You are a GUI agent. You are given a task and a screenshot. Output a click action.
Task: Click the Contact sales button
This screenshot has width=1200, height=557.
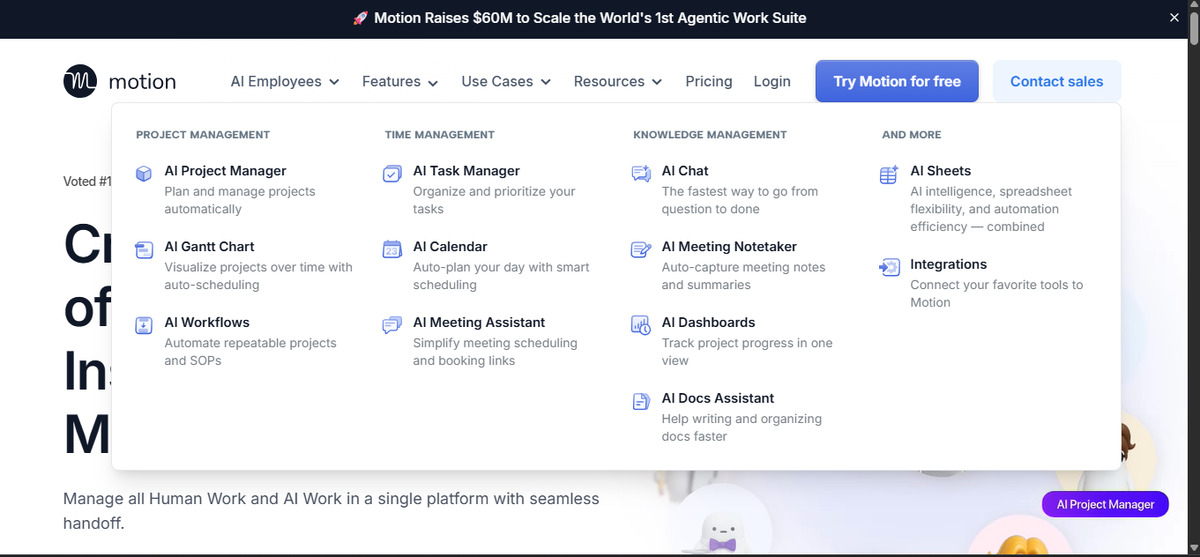coord(1056,82)
